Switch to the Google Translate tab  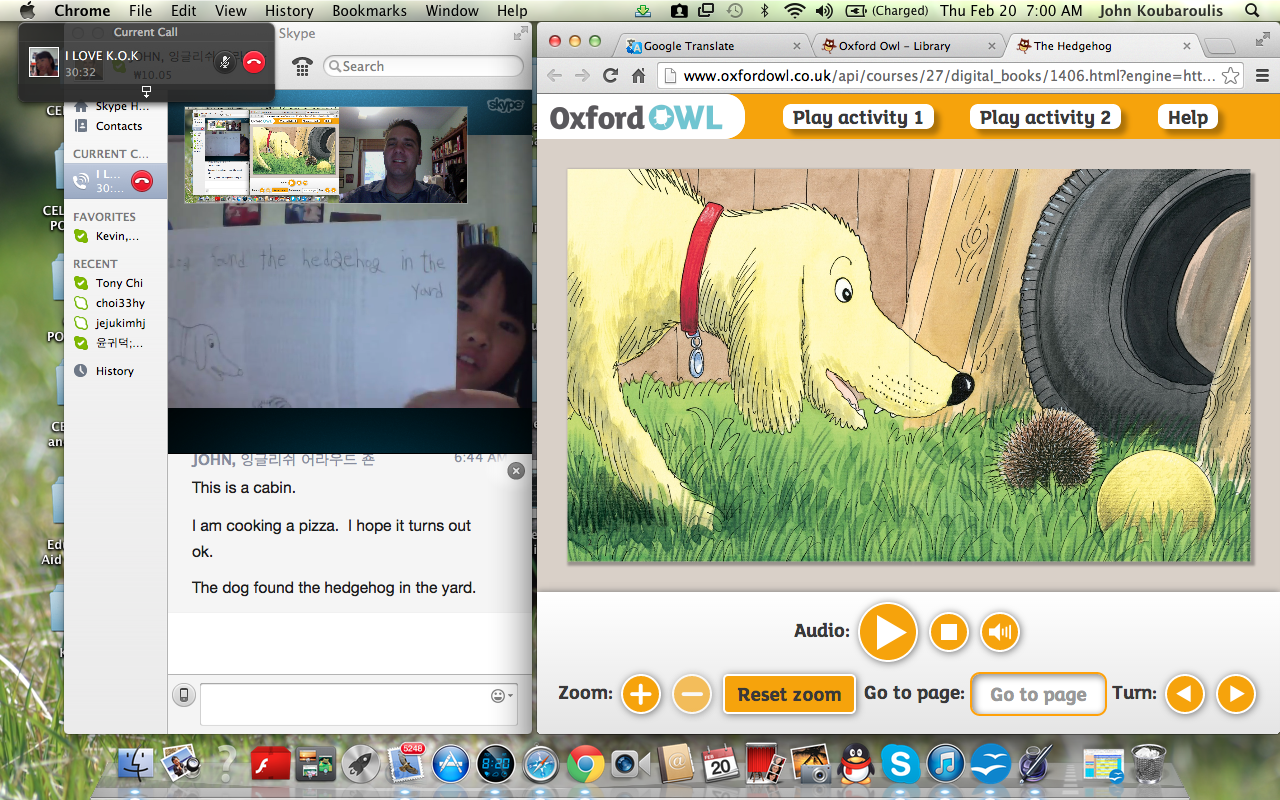tap(712, 46)
